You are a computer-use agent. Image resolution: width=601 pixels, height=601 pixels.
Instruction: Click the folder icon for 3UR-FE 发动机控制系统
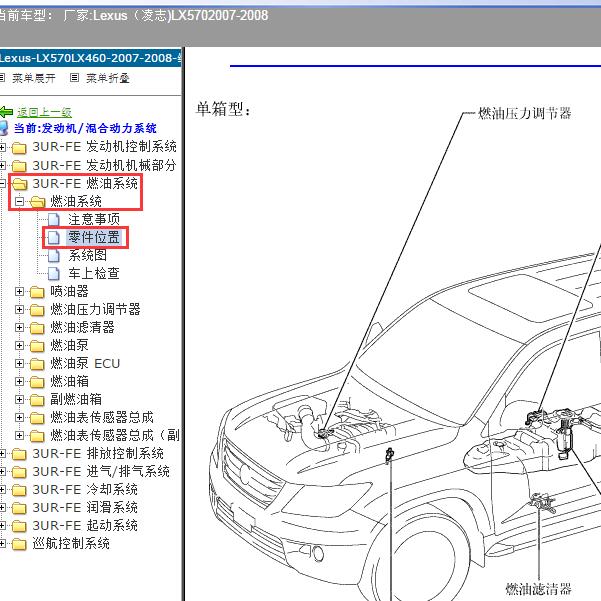19,148
